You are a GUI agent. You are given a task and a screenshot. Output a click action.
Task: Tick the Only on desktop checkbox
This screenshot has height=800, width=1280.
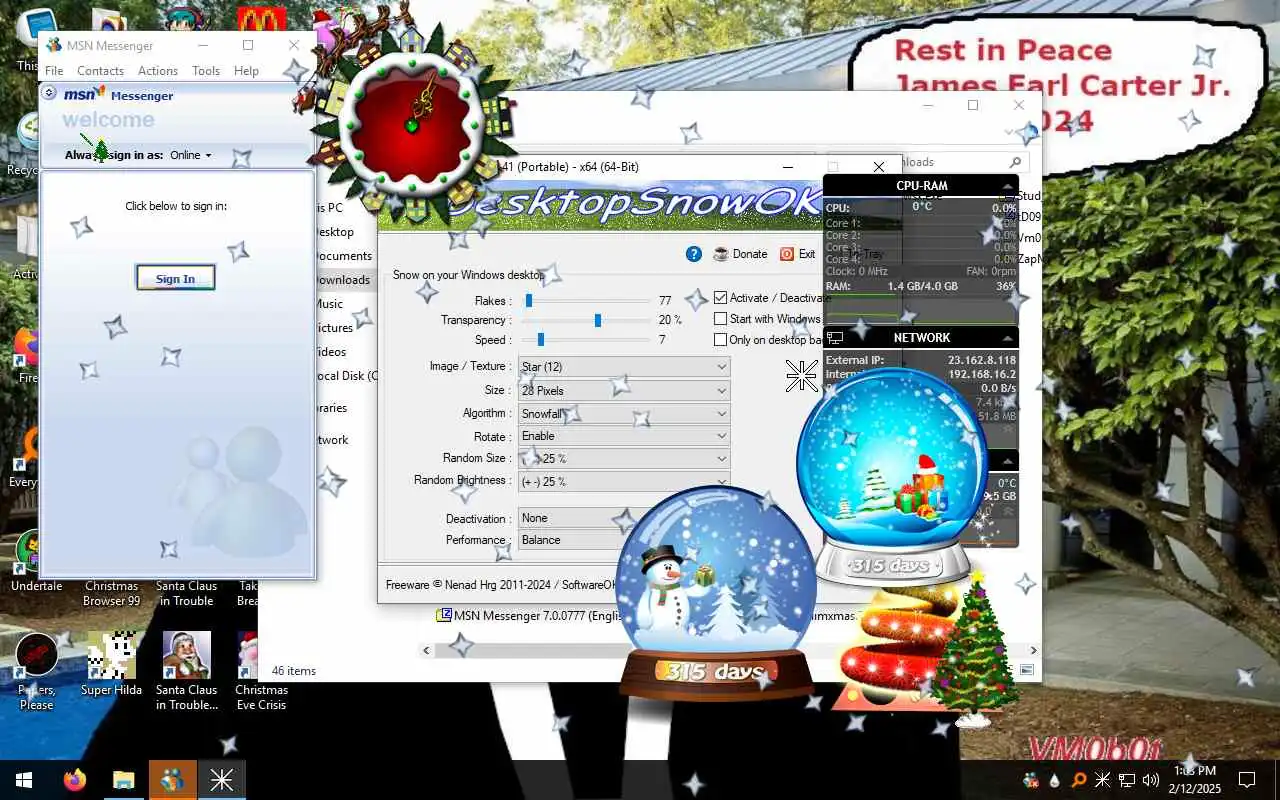[x=720, y=340]
